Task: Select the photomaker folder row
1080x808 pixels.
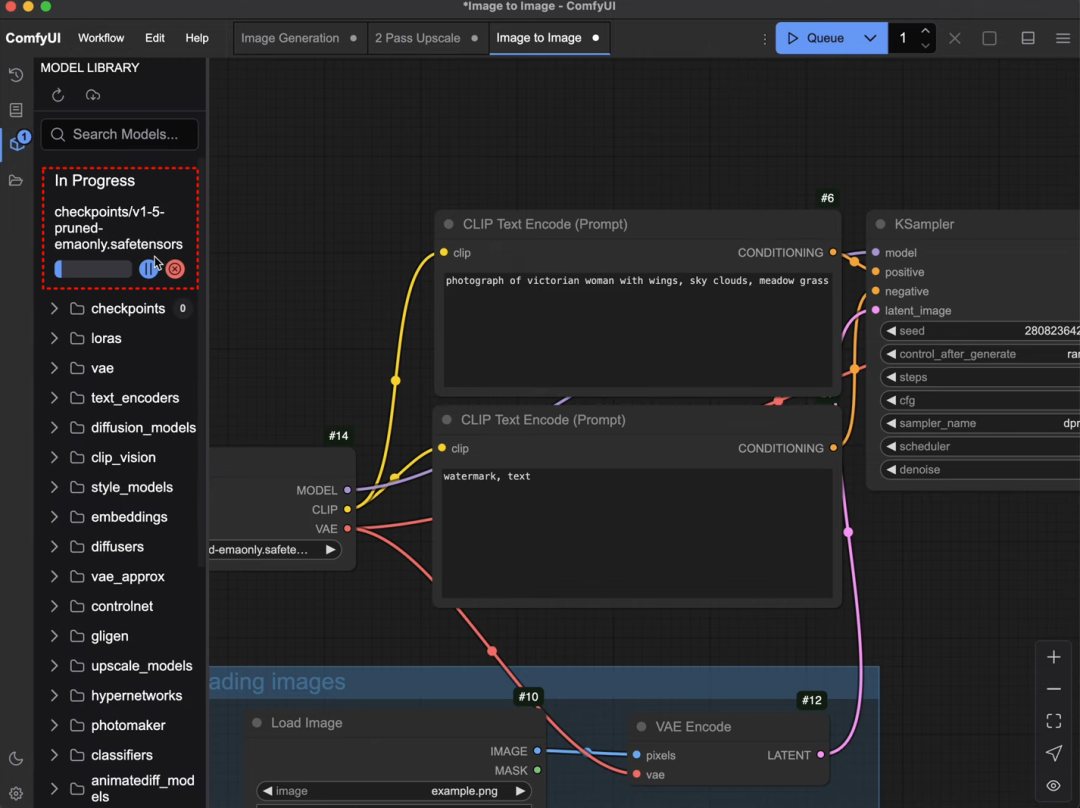Action: 120,725
